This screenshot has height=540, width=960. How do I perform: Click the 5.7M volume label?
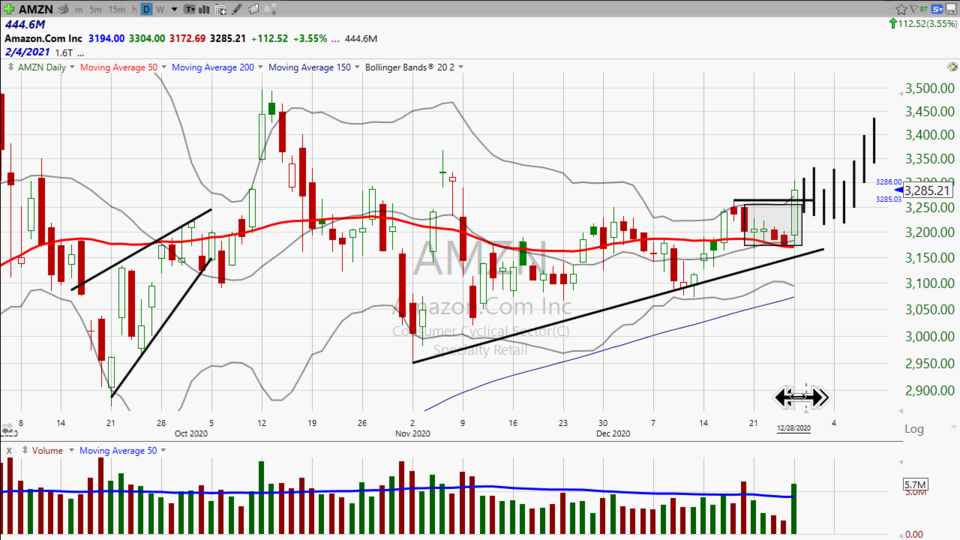point(915,485)
